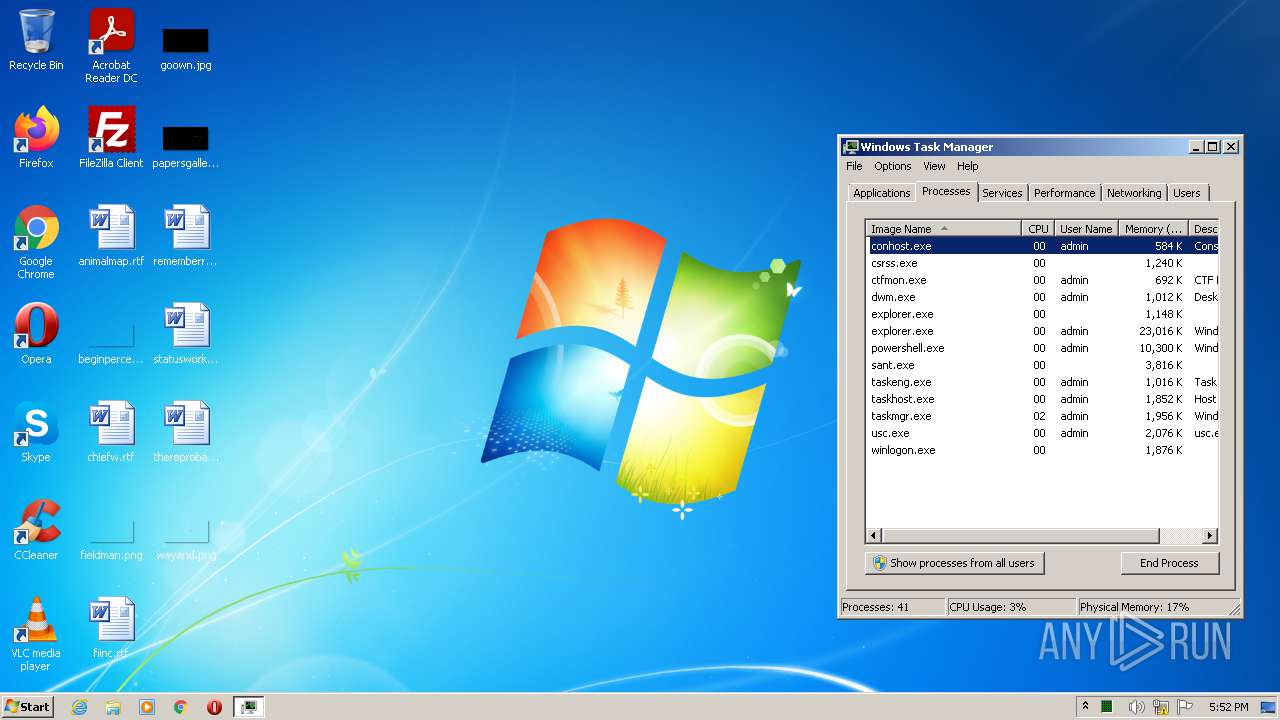The width and height of the screenshot is (1280, 720).
Task: Switch to the Users tab
Action: pos(1186,193)
